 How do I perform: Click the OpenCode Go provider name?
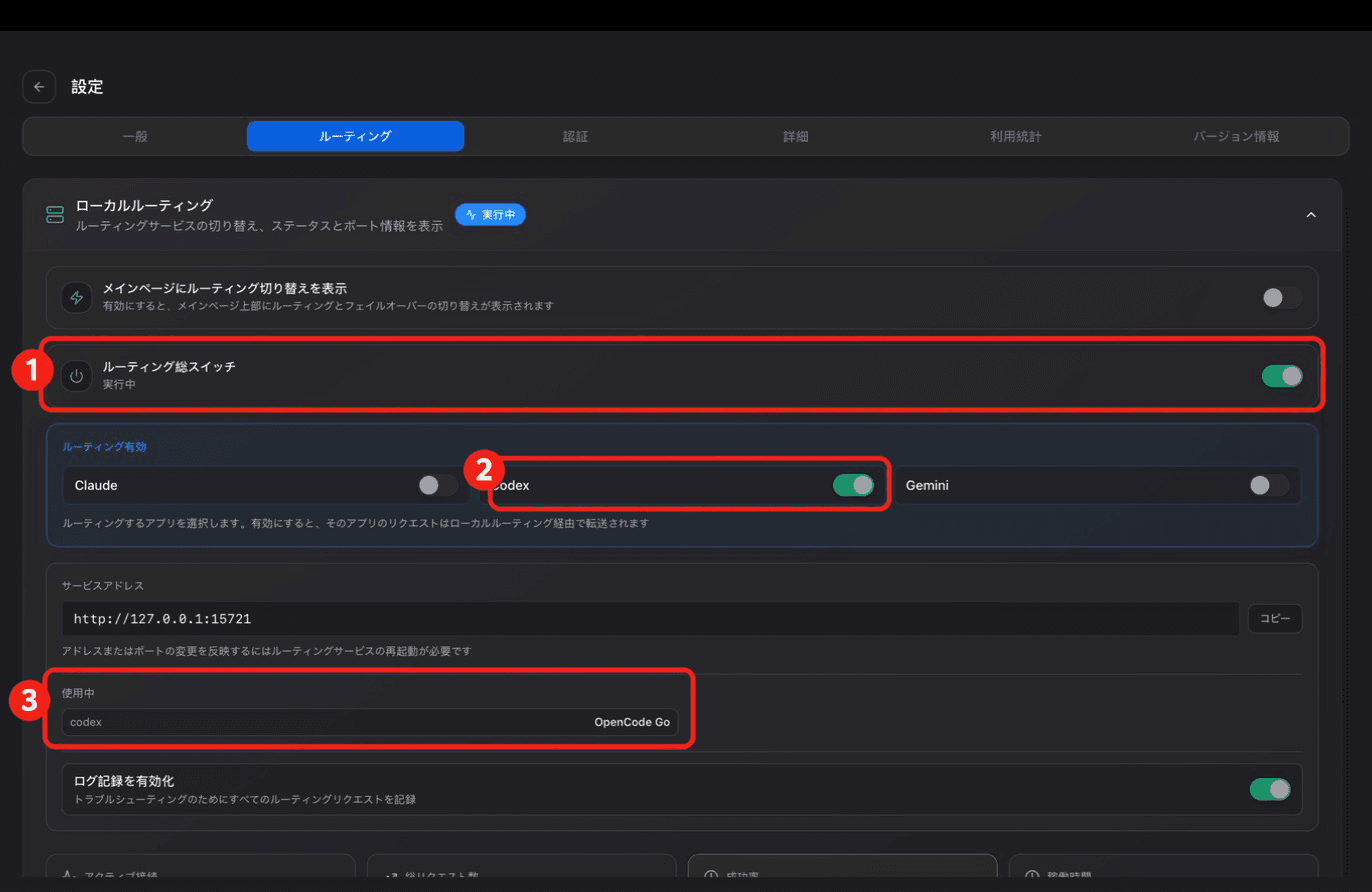[x=632, y=722]
